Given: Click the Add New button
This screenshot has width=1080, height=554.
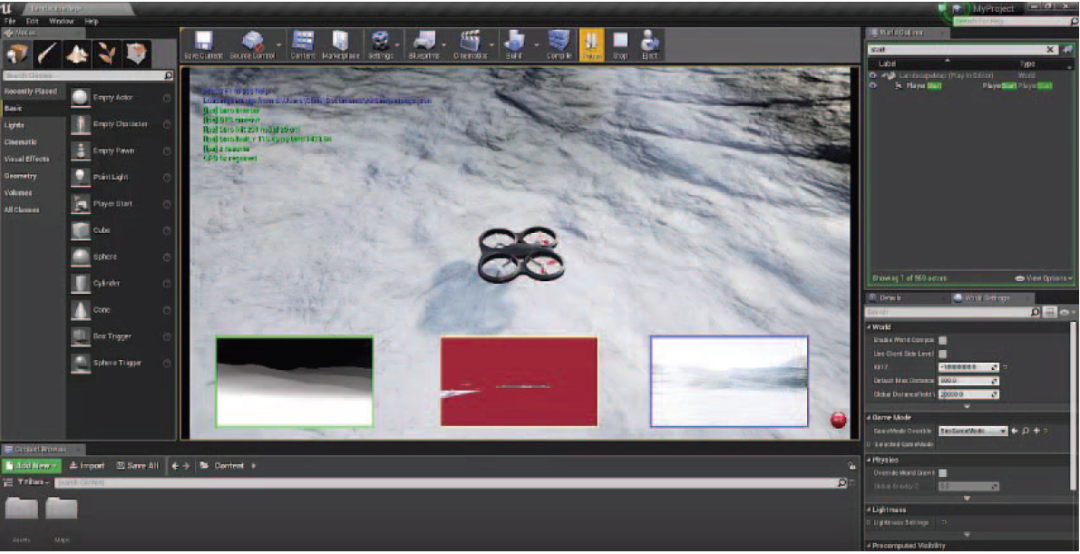Looking at the screenshot, I should tap(33, 466).
